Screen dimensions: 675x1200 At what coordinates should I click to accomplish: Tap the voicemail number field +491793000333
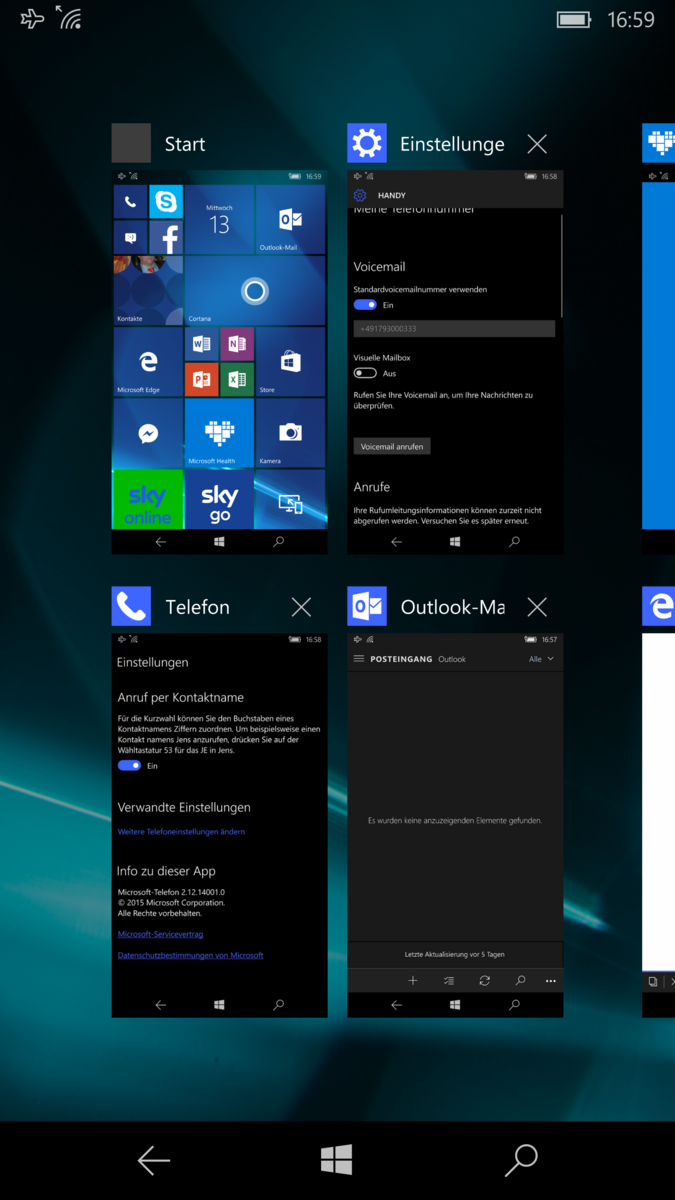coord(454,328)
